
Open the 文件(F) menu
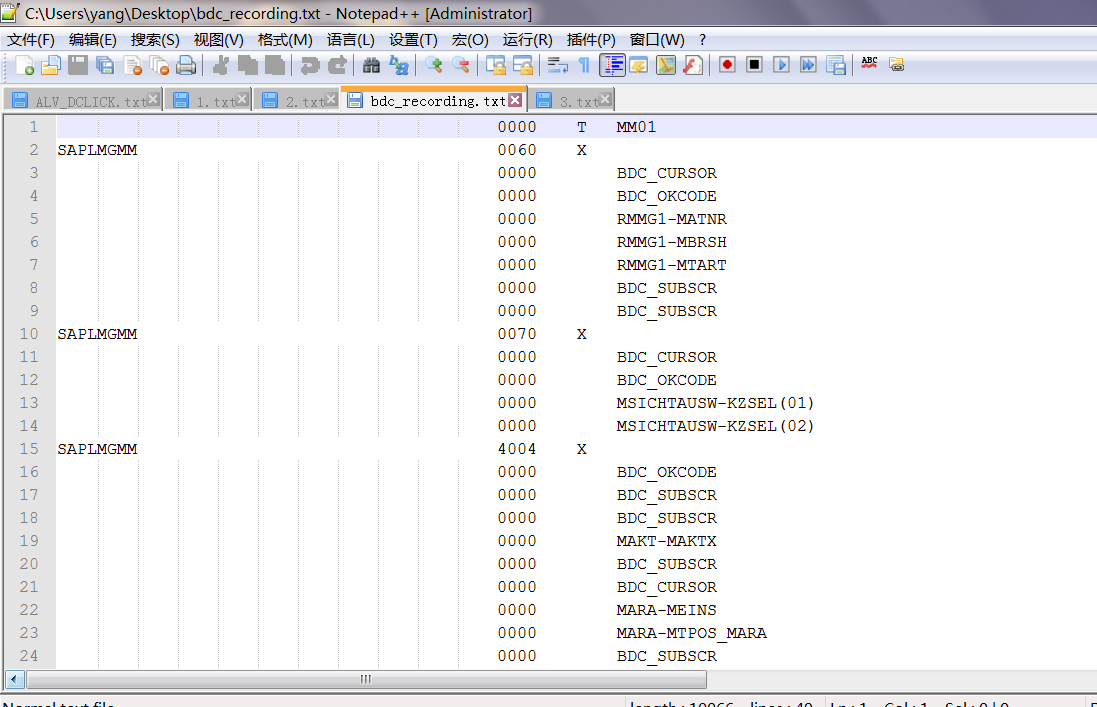pyautogui.click(x=31, y=40)
